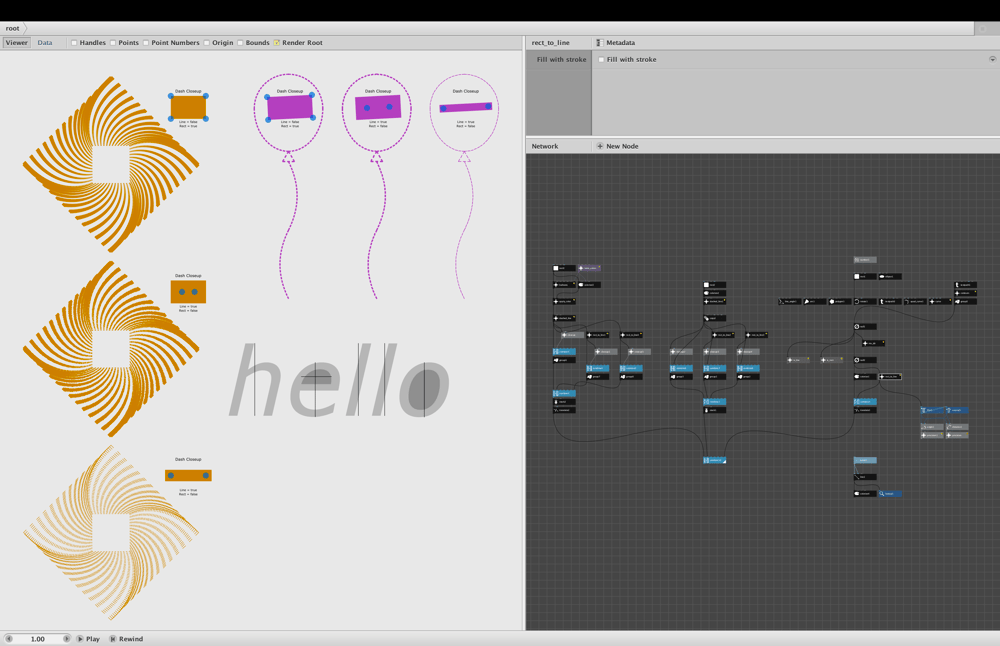Viewport: 1000px width, 646px height.
Task: Select the rendered combine node with white corner
Action: tap(714, 460)
